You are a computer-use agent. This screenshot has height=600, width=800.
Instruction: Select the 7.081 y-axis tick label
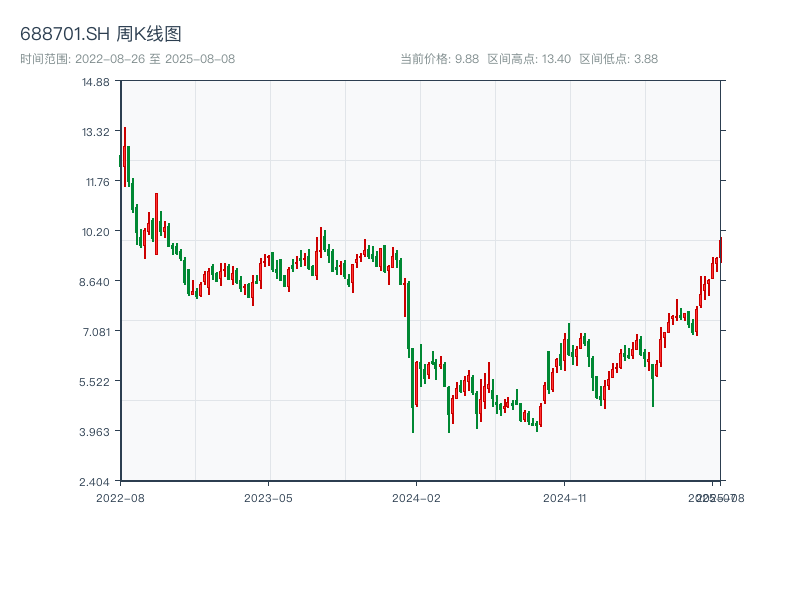(95, 332)
